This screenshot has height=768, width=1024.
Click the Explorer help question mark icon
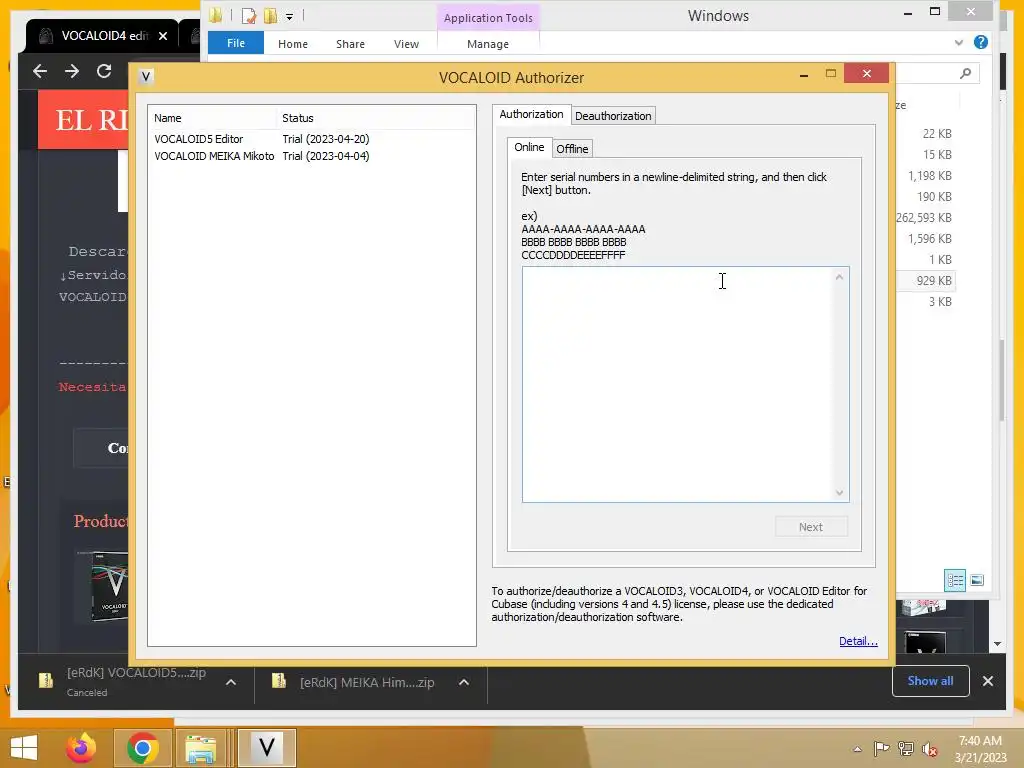[x=980, y=42]
